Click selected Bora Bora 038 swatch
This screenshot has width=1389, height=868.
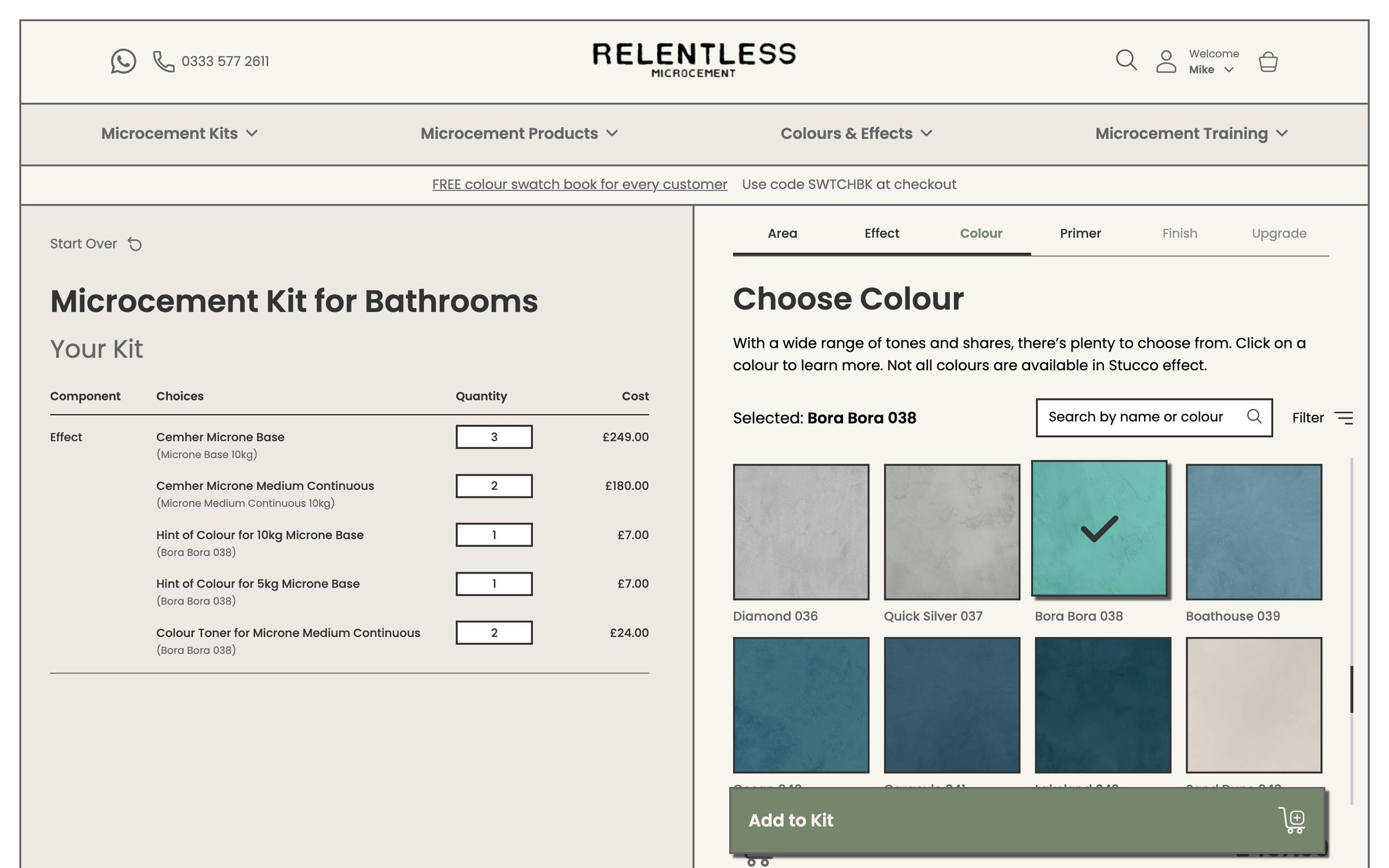[x=1100, y=529]
